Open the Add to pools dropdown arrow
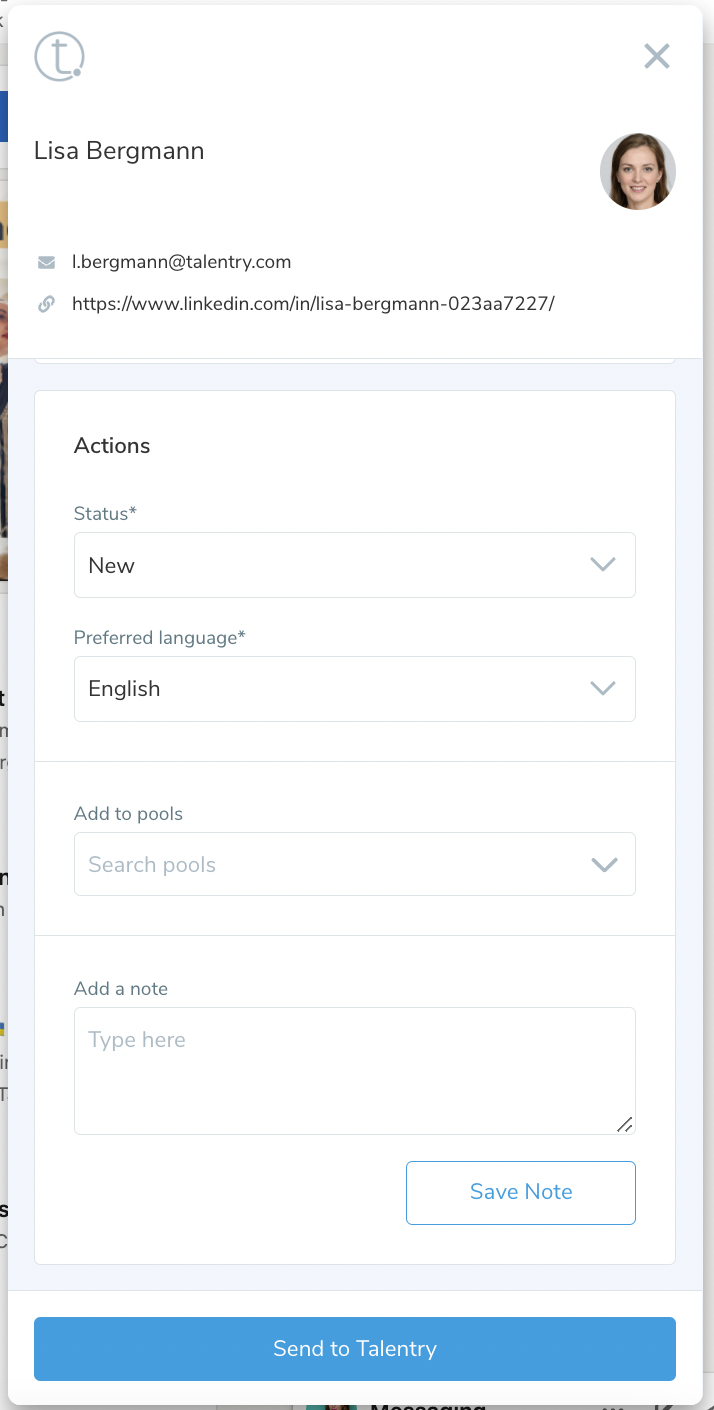Image resolution: width=714 pixels, height=1410 pixels. coord(604,865)
